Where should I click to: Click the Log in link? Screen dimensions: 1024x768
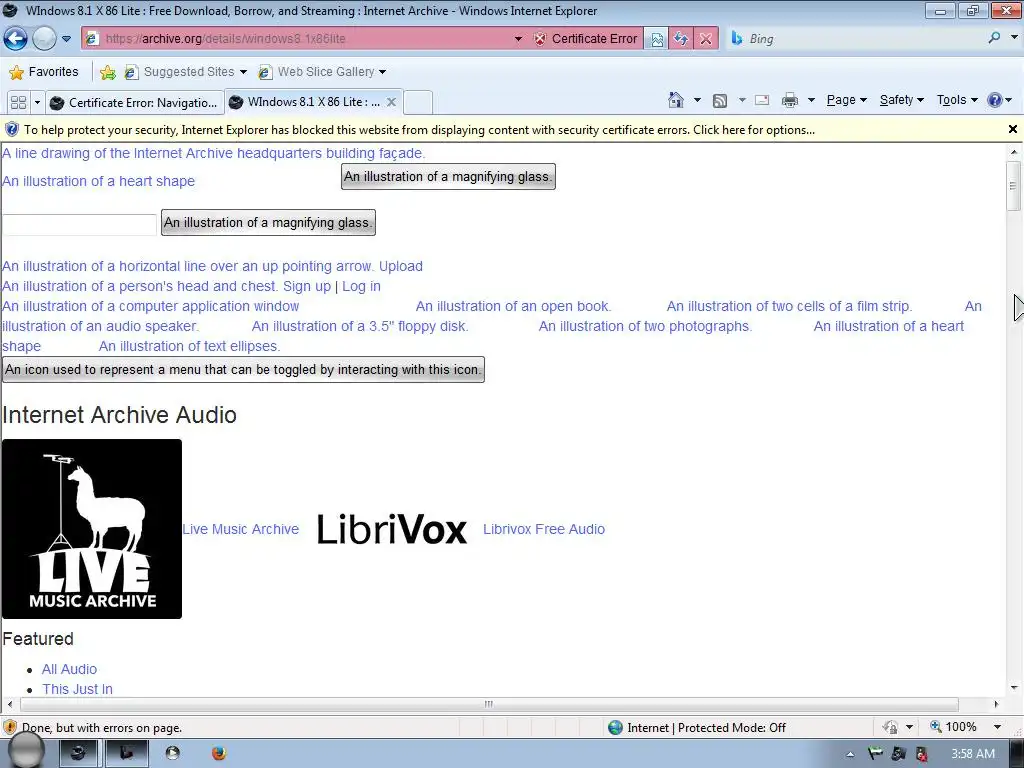(361, 287)
